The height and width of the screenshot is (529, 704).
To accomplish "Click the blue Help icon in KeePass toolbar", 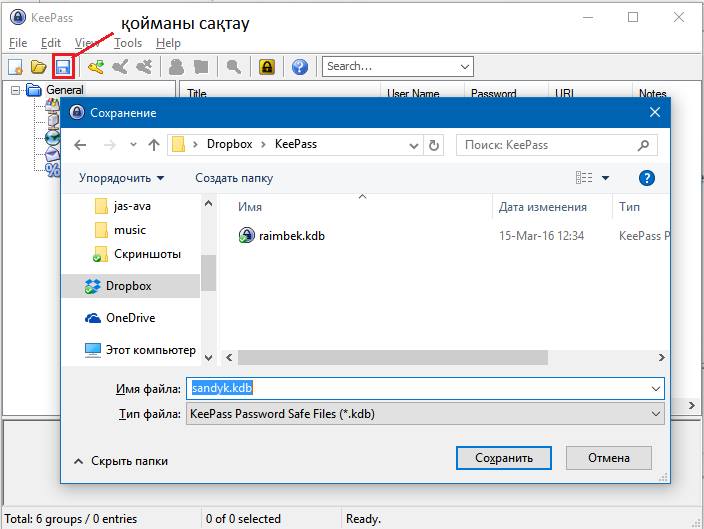I will [299, 67].
